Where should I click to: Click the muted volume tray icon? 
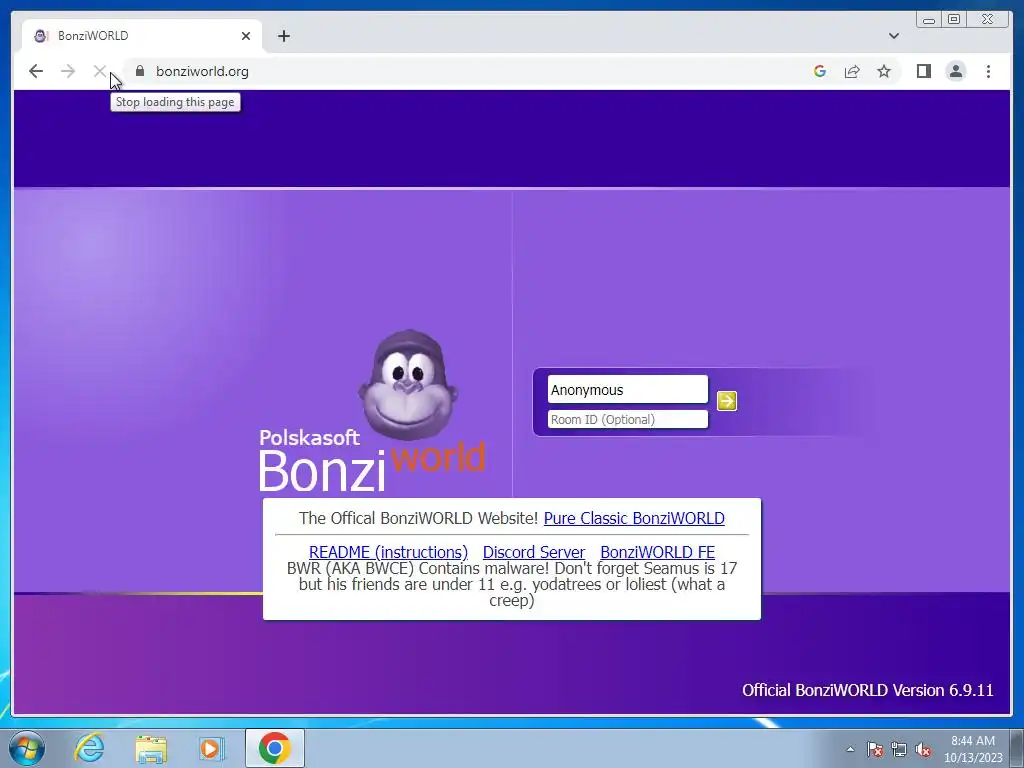coord(923,749)
